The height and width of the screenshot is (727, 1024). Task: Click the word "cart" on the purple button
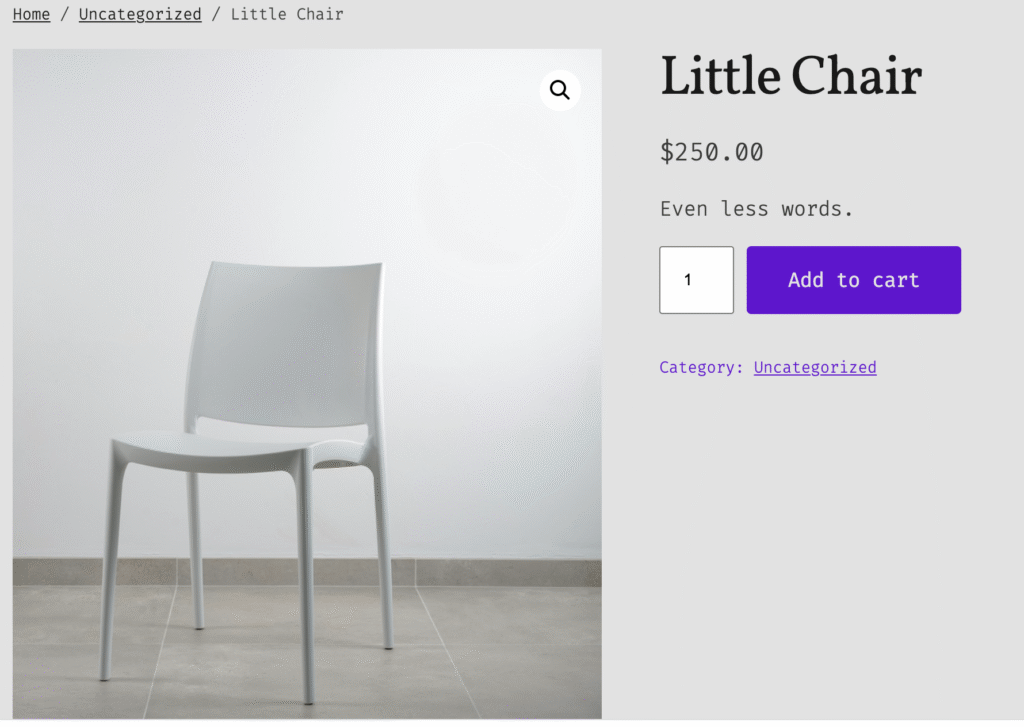pyautogui.click(x=895, y=280)
